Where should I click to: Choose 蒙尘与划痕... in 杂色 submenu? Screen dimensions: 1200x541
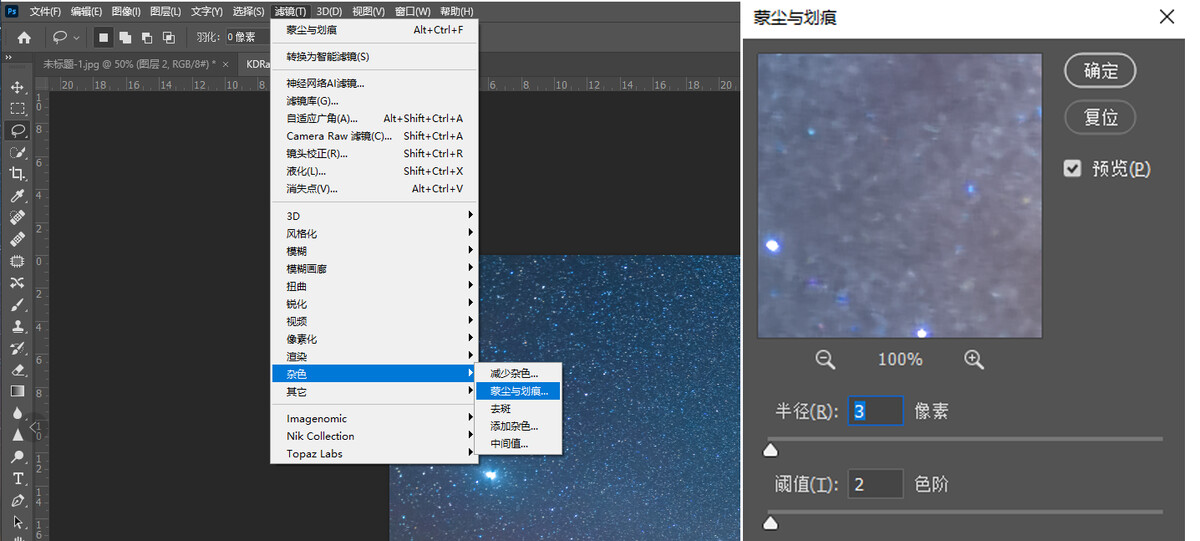(519, 391)
